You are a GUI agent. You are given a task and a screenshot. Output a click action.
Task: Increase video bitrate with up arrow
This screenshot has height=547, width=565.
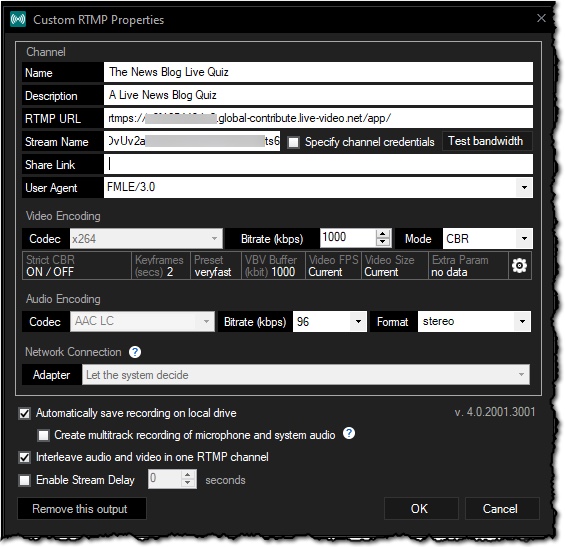point(383,234)
